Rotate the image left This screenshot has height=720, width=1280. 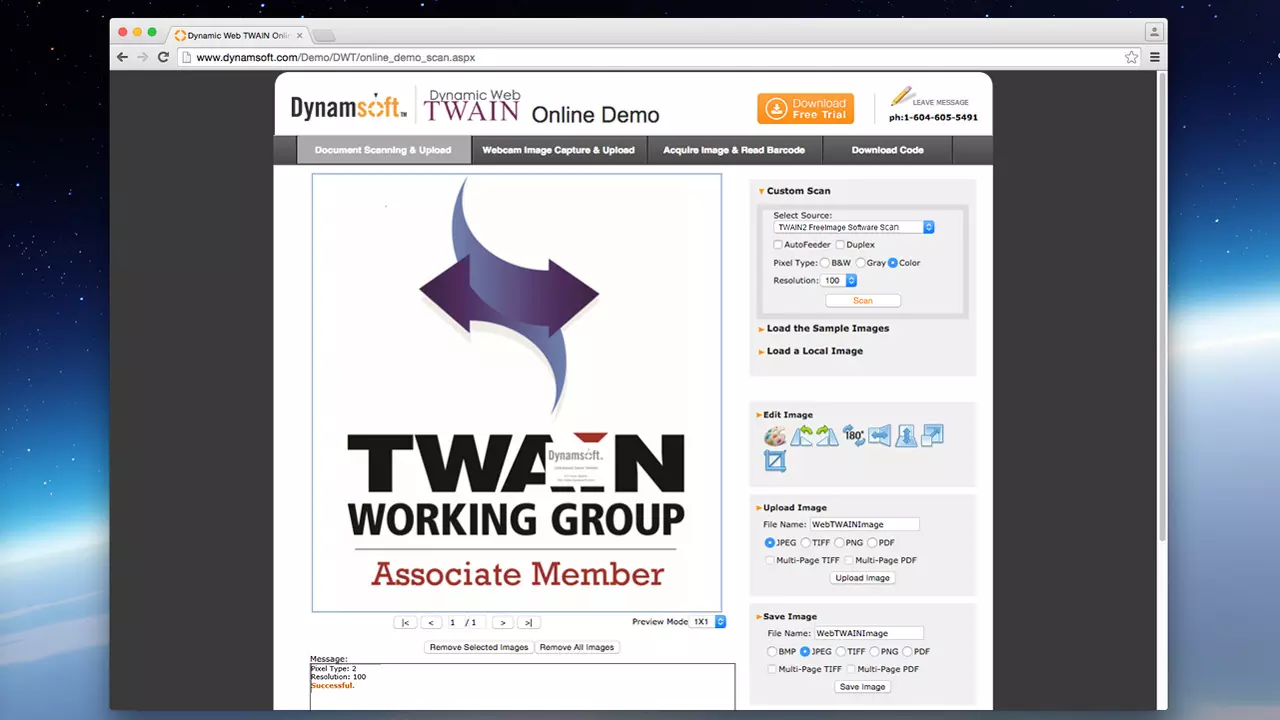pyautogui.click(x=801, y=436)
